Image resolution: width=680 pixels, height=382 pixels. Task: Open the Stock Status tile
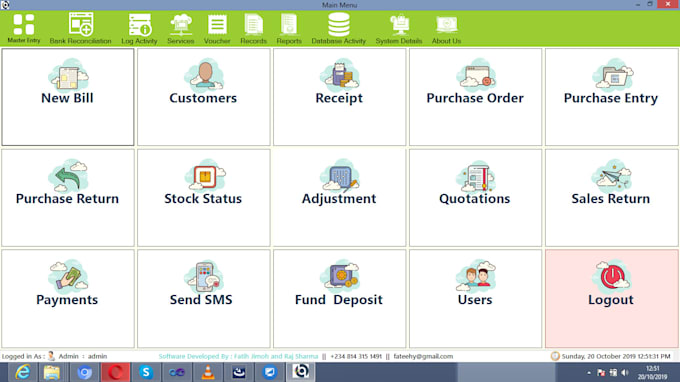pyautogui.click(x=203, y=198)
